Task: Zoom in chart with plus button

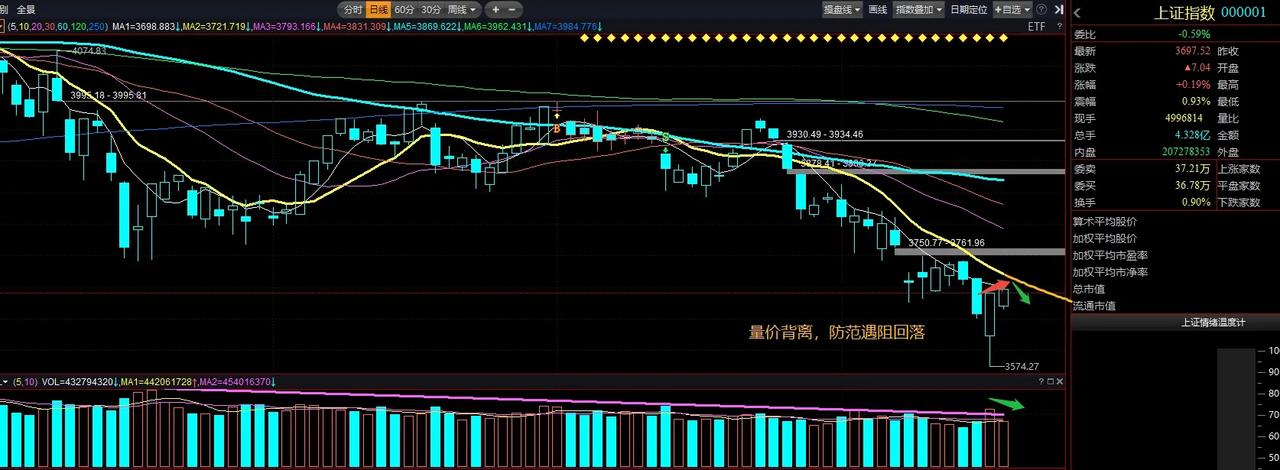Action: (x=495, y=9)
